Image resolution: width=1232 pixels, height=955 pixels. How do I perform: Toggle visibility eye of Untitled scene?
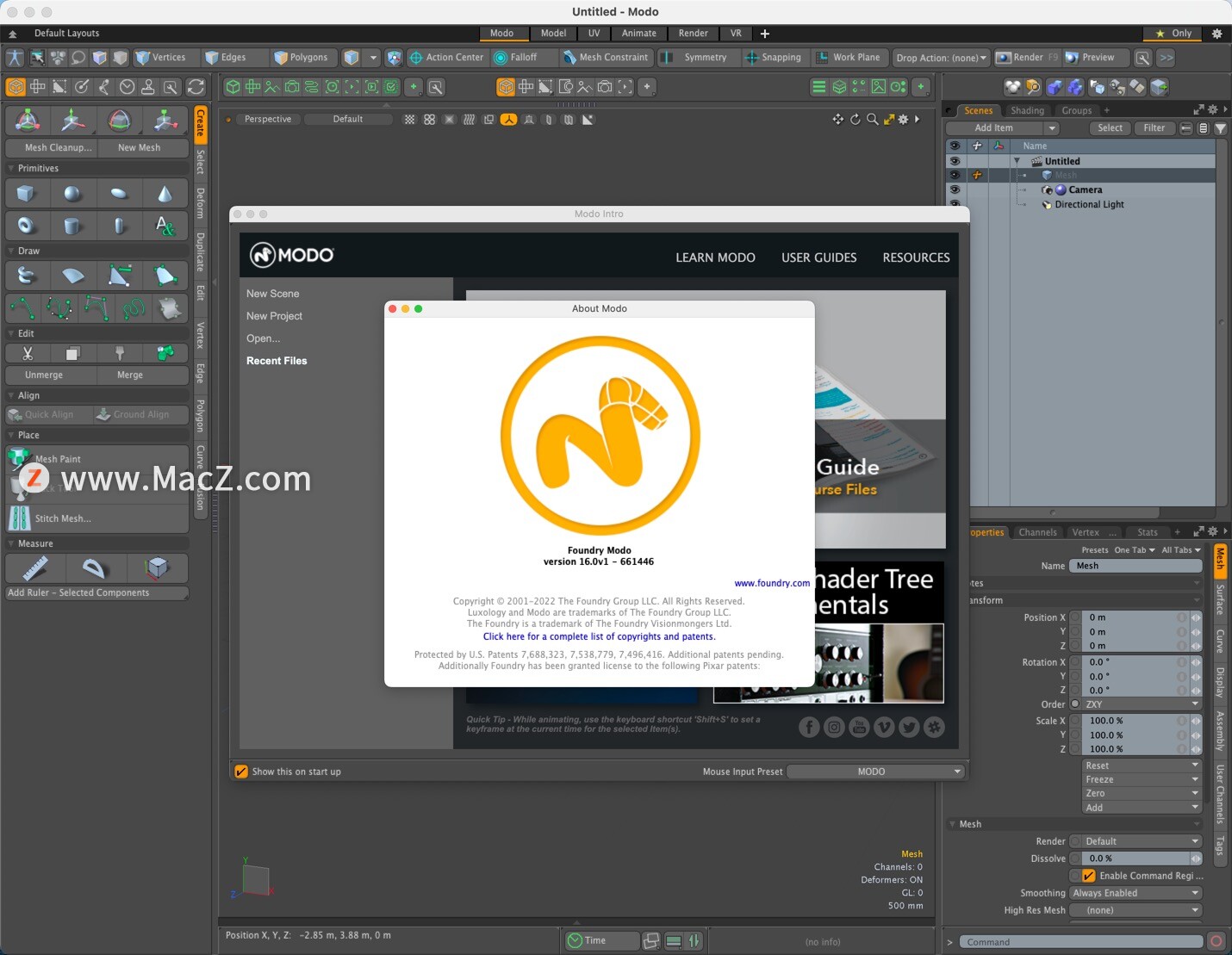[954, 161]
